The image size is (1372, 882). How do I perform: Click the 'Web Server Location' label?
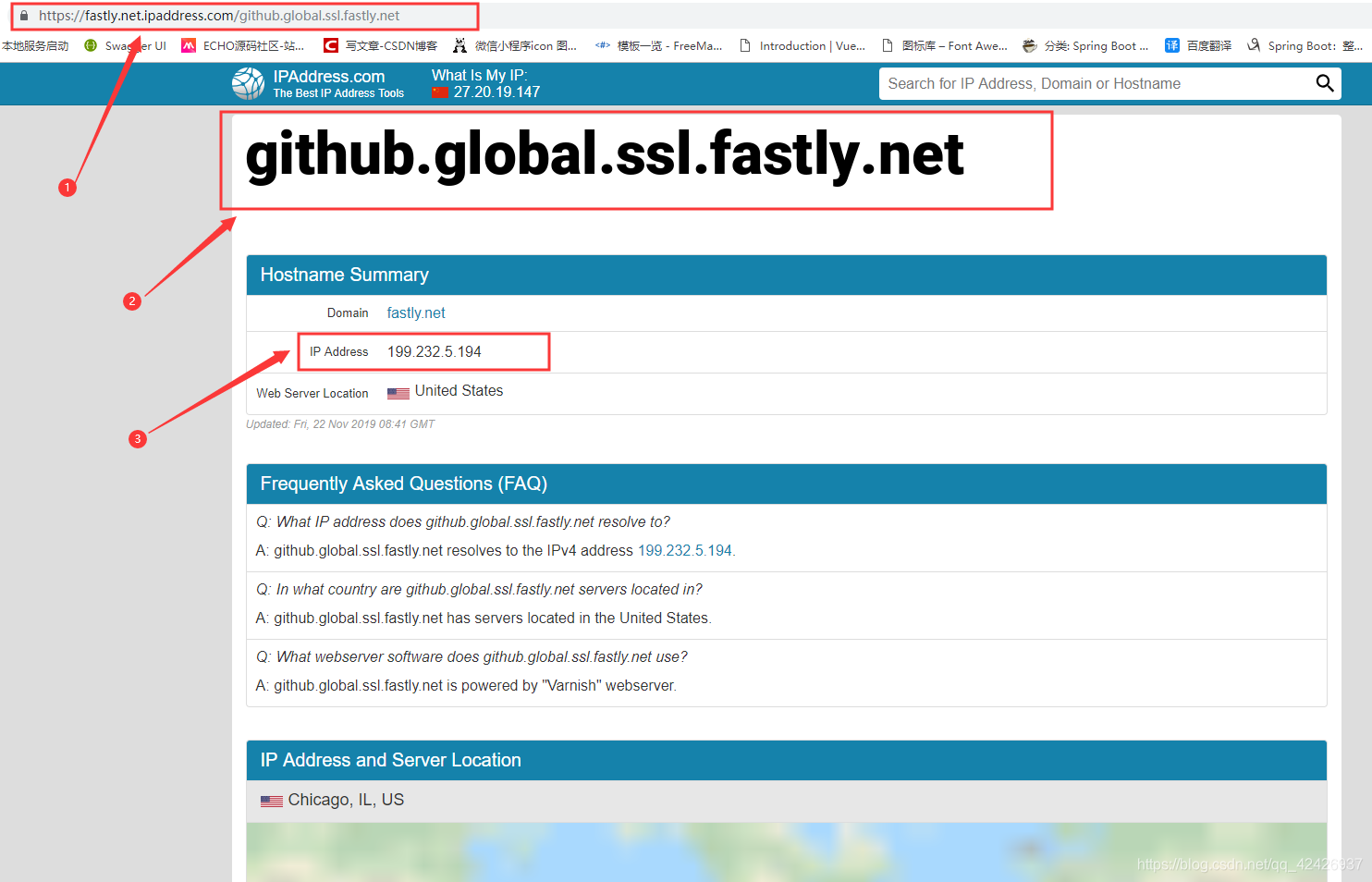[x=312, y=394]
